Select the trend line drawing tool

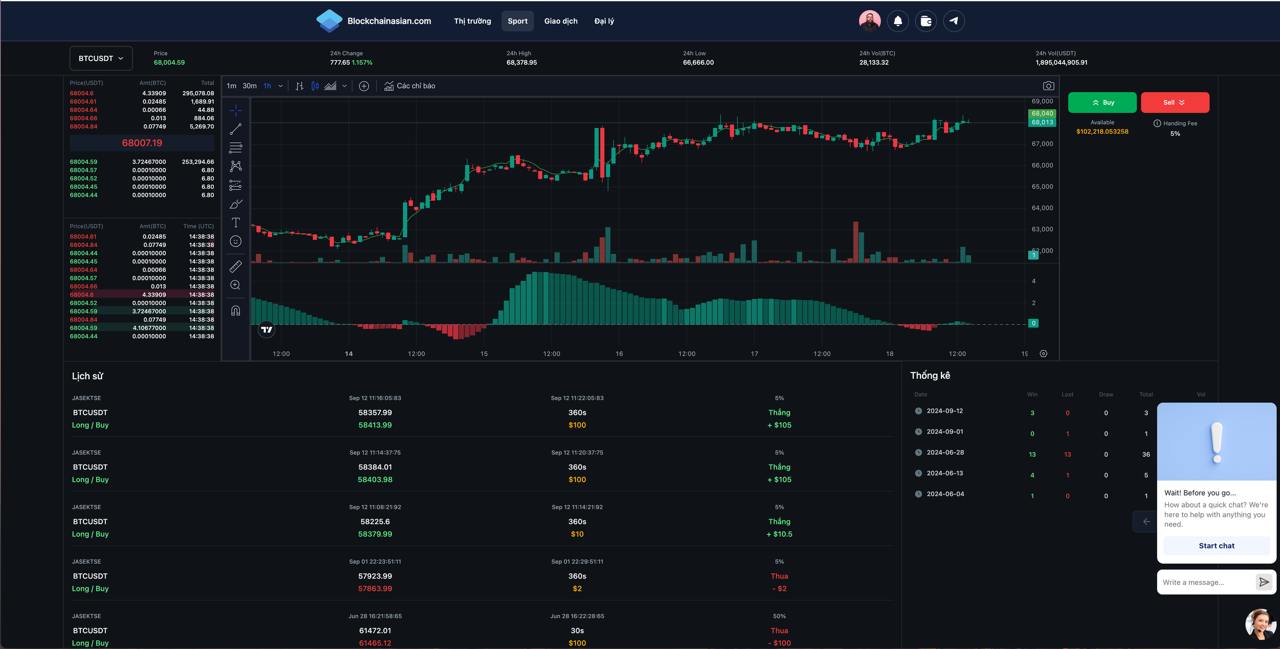[x=235, y=129]
